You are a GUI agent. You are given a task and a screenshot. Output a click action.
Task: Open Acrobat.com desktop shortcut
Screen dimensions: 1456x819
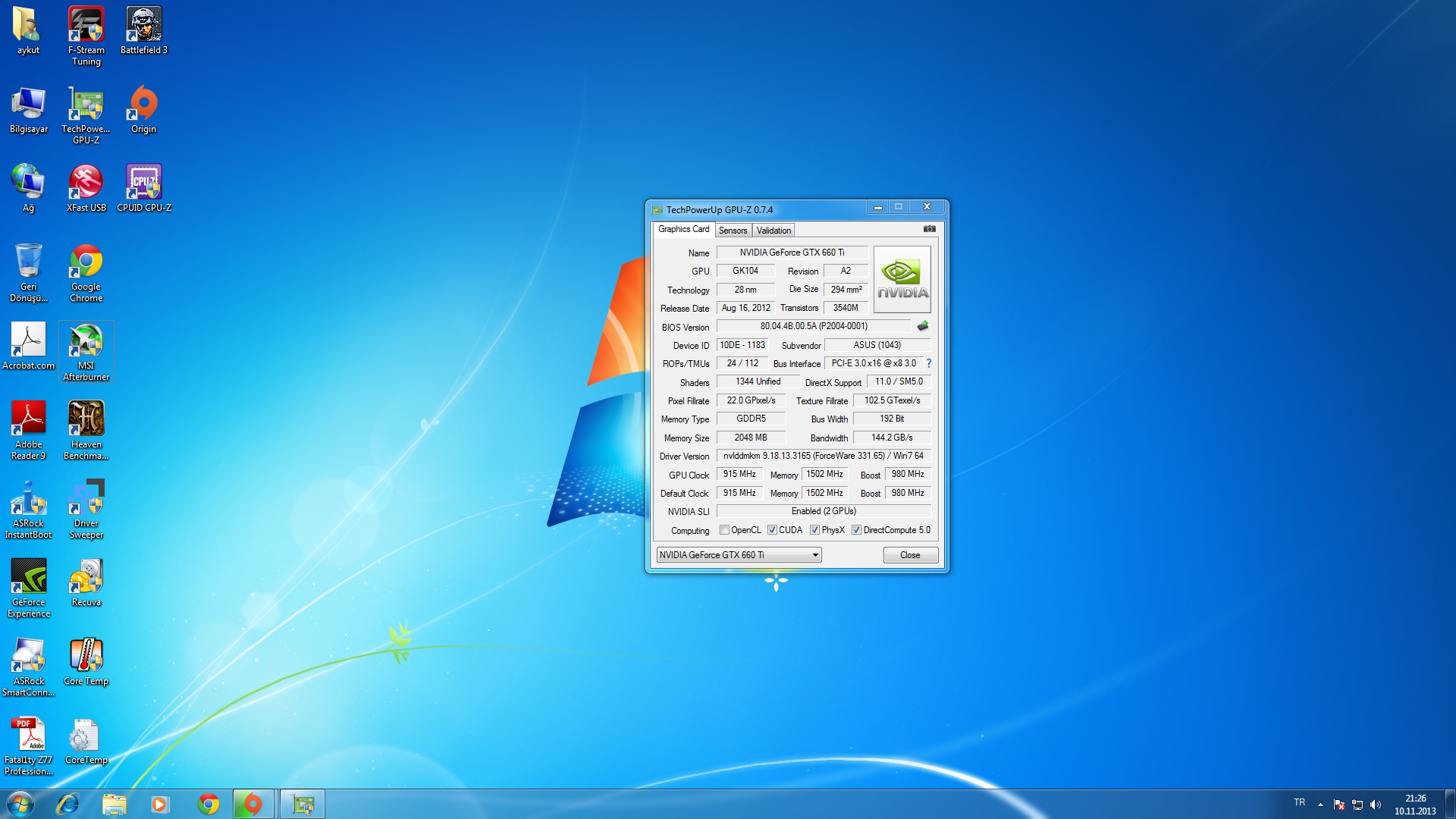click(29, 347)
